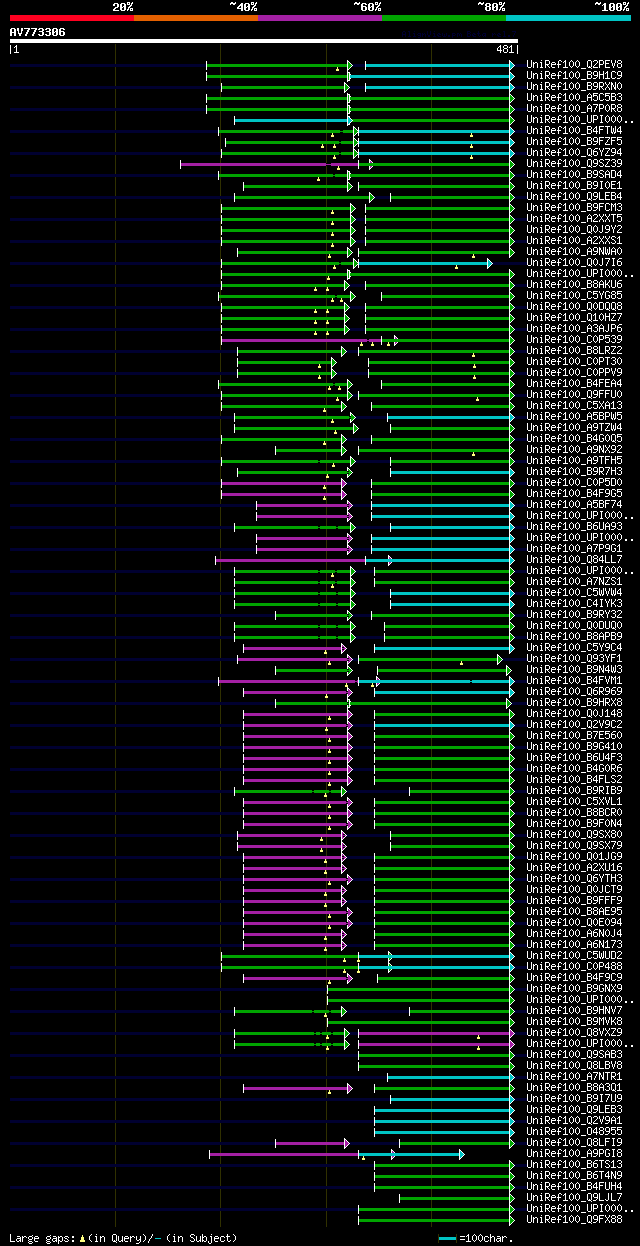The height and width of the screenshot is (1246, 640).
Task: Open hit UniRef100_A5C5B3
Action: (x=574, y=97)
